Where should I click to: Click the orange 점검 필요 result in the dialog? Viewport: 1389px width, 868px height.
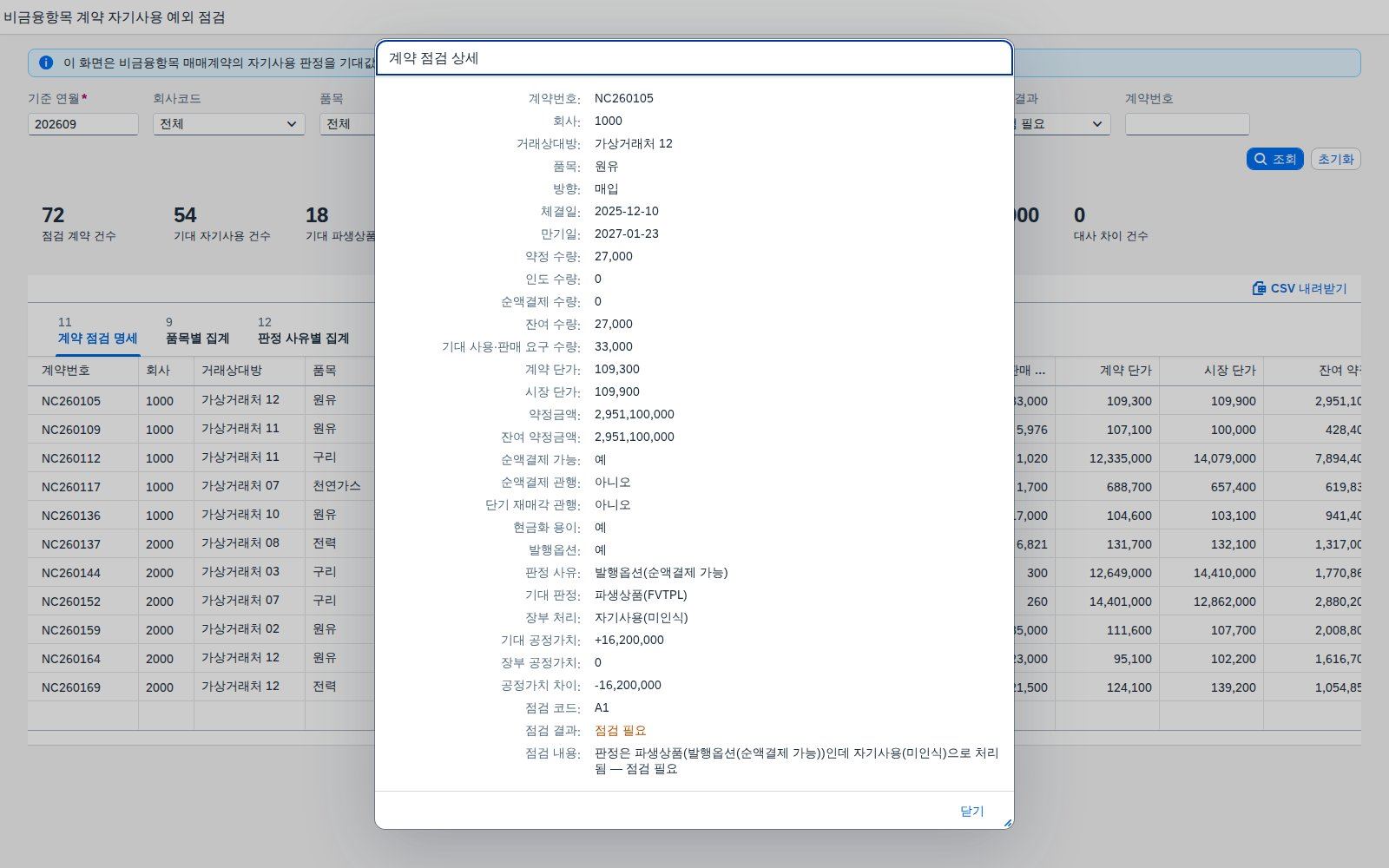(621, 731)
